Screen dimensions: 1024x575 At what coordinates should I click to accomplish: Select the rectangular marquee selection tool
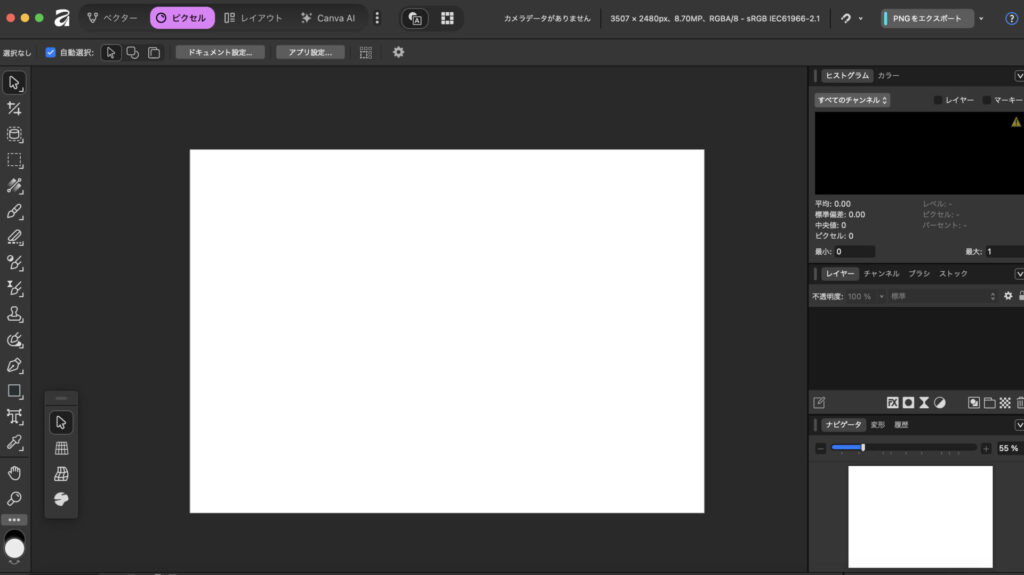[x=14, y=160]
